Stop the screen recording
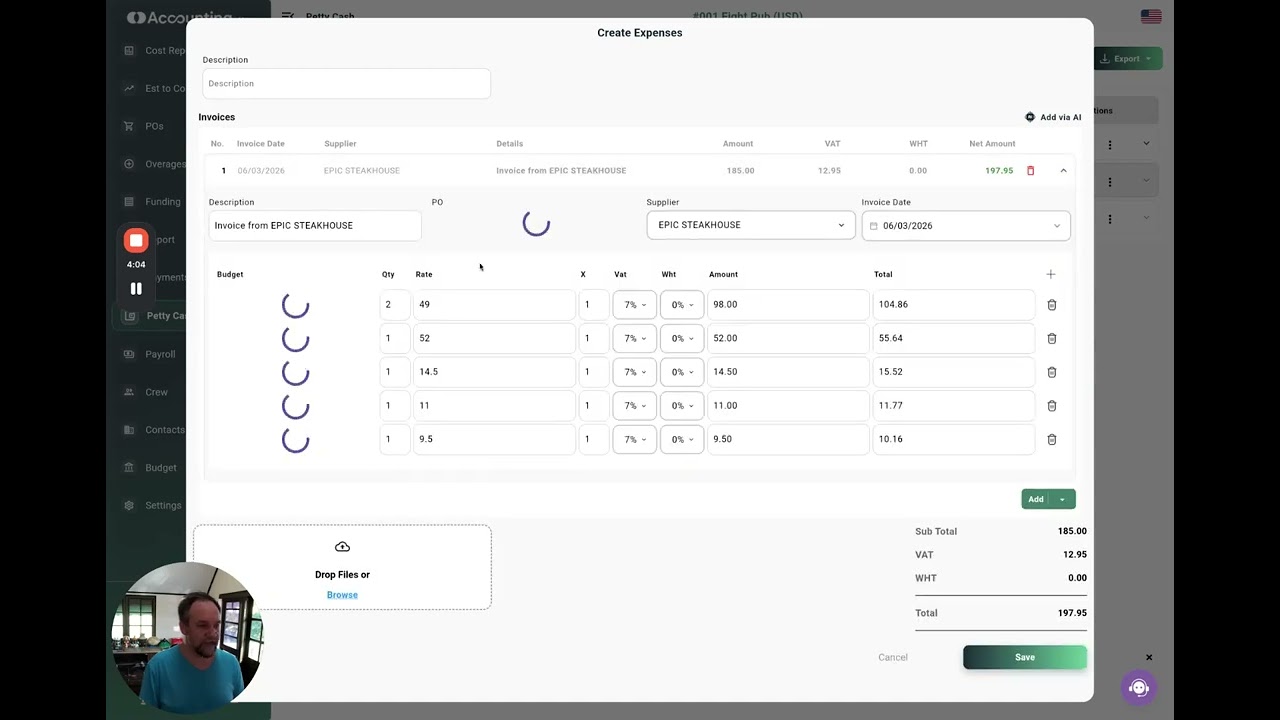The image size is (1280, 720). [136, 241]
